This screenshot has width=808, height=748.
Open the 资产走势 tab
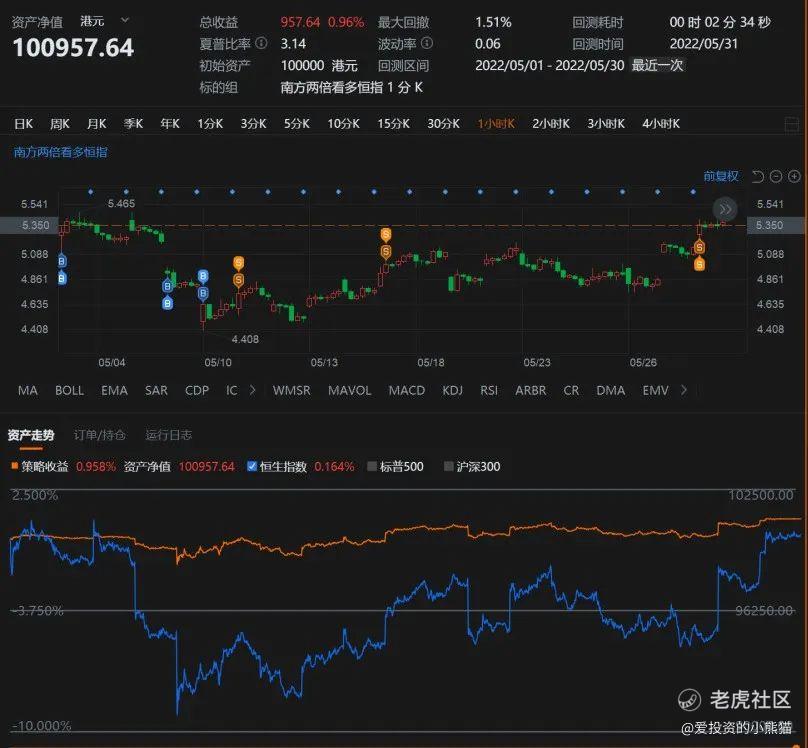click(30, 435)
